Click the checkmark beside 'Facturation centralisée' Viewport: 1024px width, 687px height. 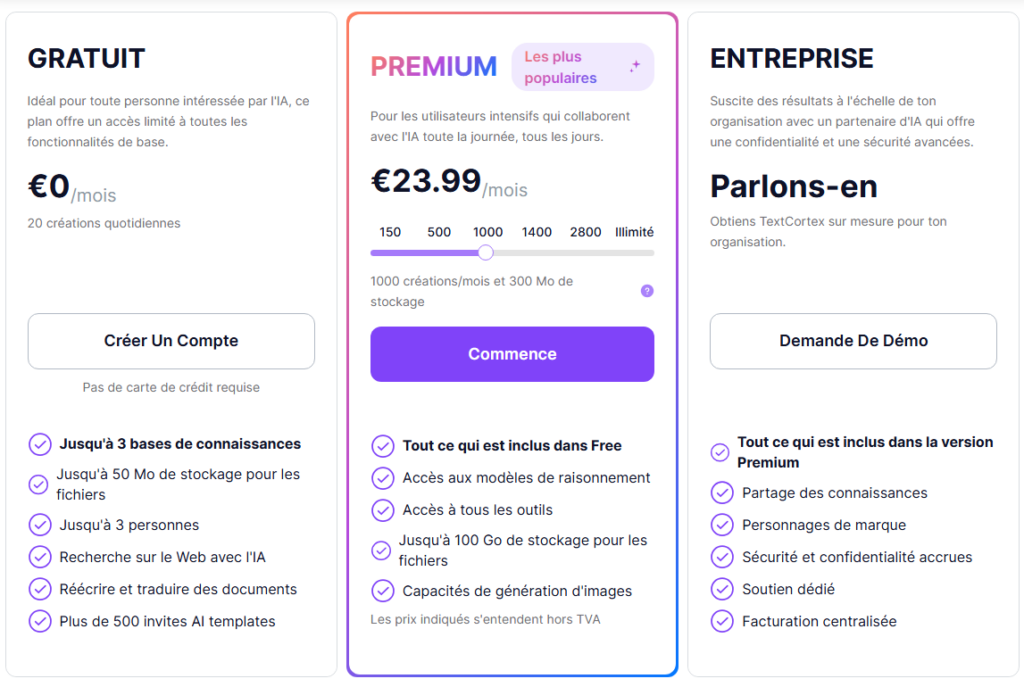point(722,621)
